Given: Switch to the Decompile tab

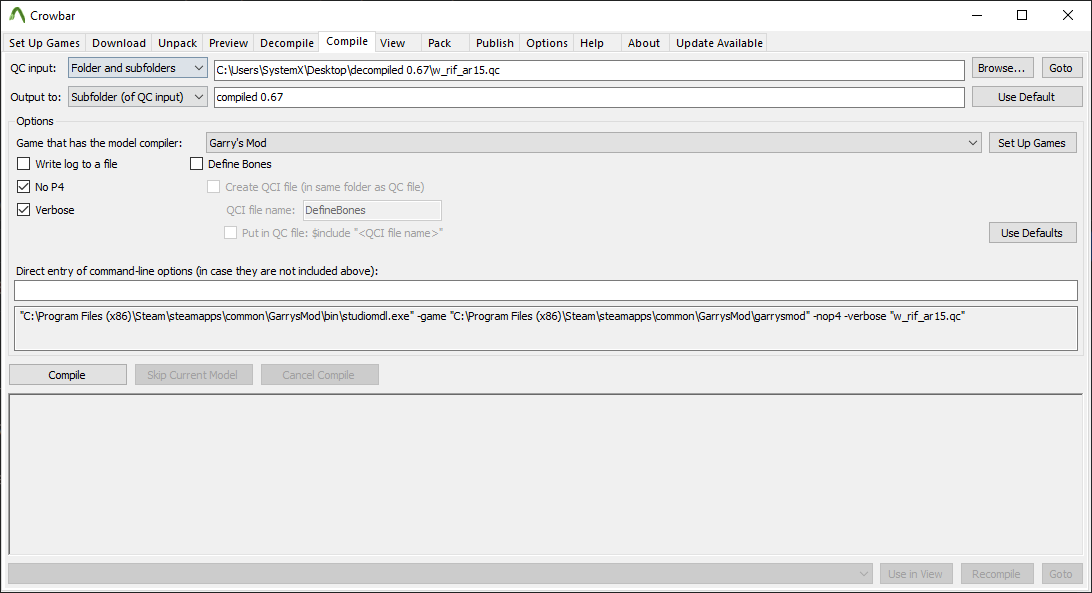Looking at the screenshot, I should (286, 43).
